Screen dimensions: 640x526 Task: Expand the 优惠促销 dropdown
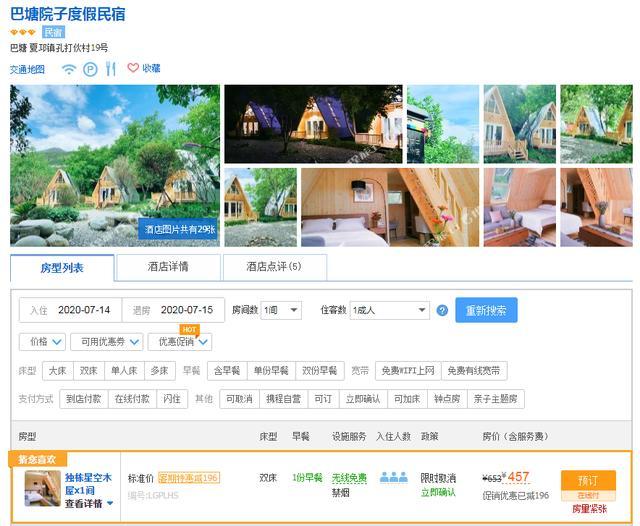click(x=180, y=342)
